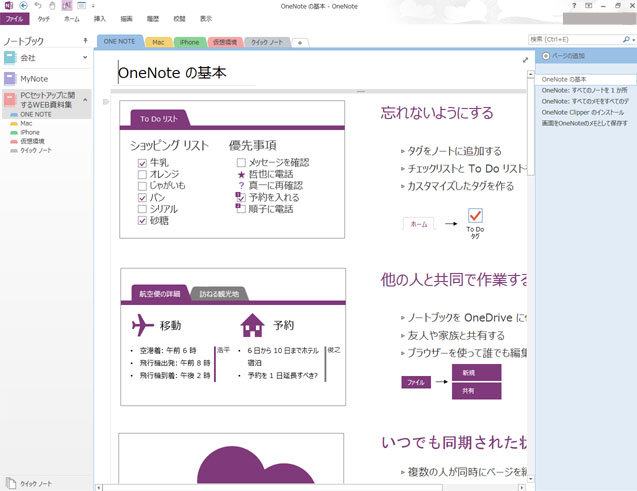Open page OneNote の基本 in page list
The width and height of the screenshot is (637, 491).
tap(585, 80)
